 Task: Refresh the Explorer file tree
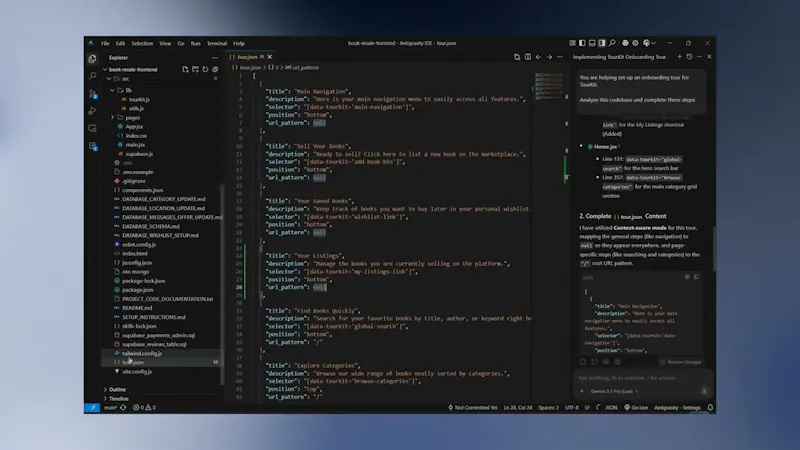click(205, 69)
